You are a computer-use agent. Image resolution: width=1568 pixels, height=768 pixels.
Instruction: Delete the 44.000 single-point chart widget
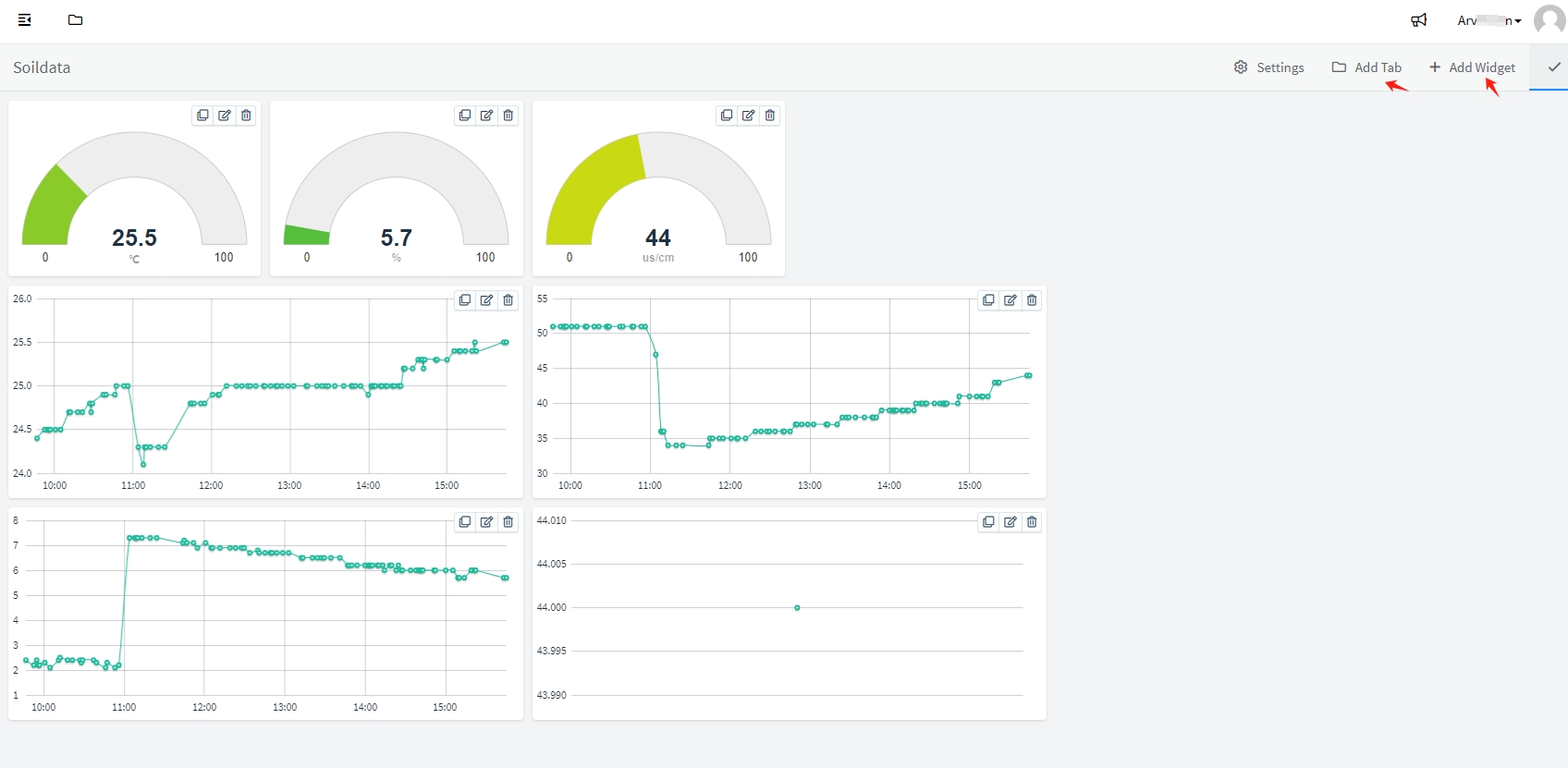pyautogui.click(x=1032, y=522)
